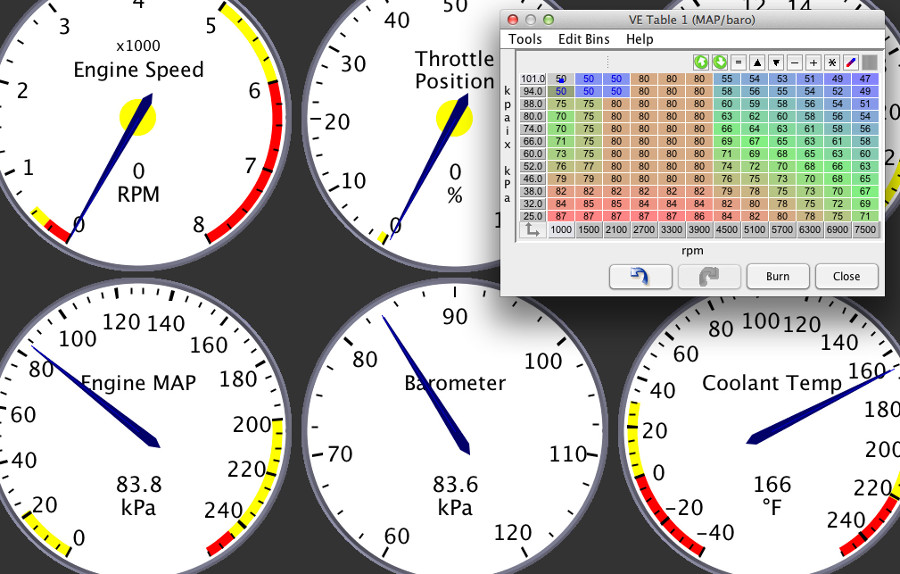Open the Tools menu
900x574 pixels.
tap(525, 39)
